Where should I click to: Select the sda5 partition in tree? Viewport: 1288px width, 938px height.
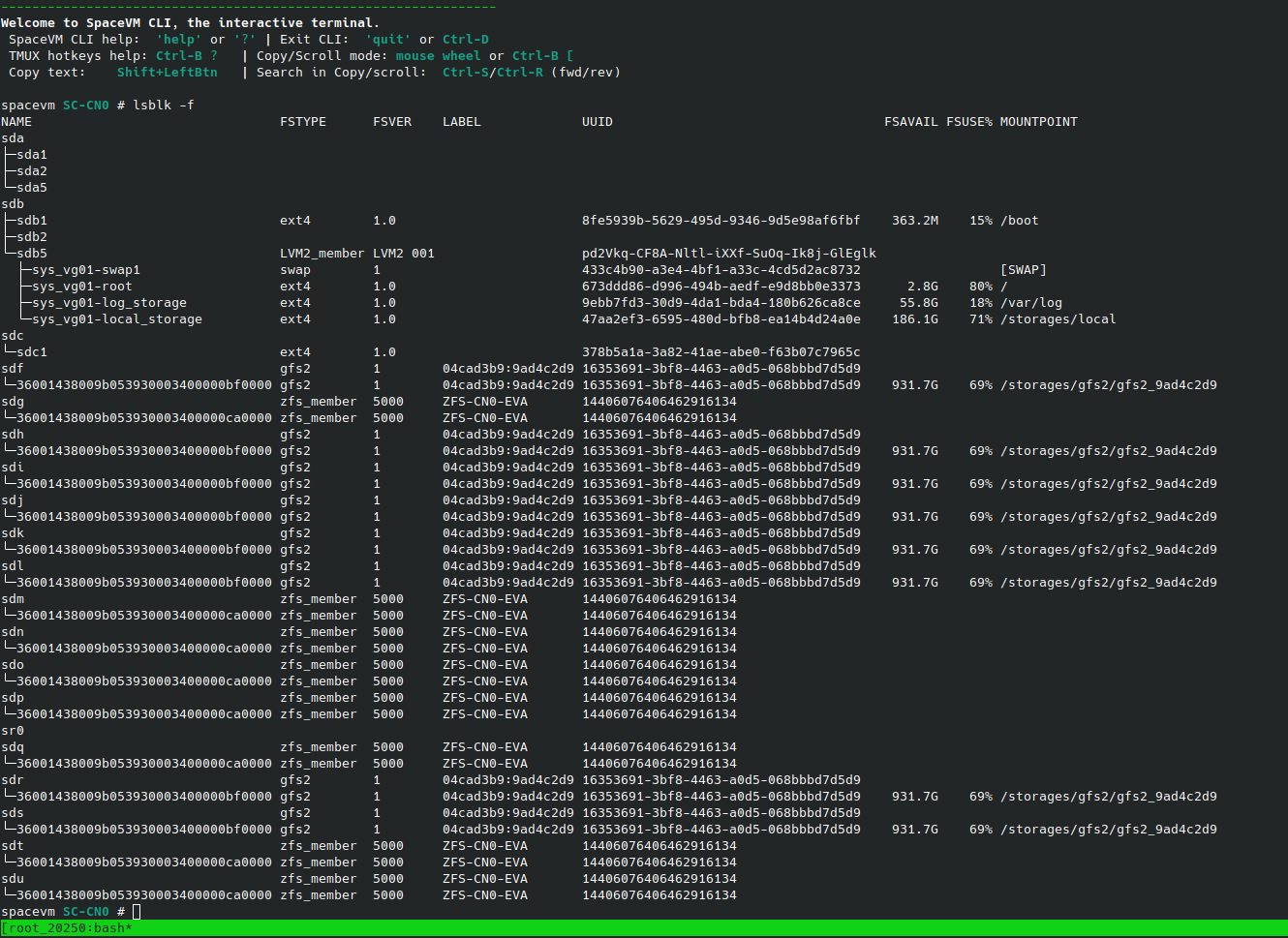(31, 188)
